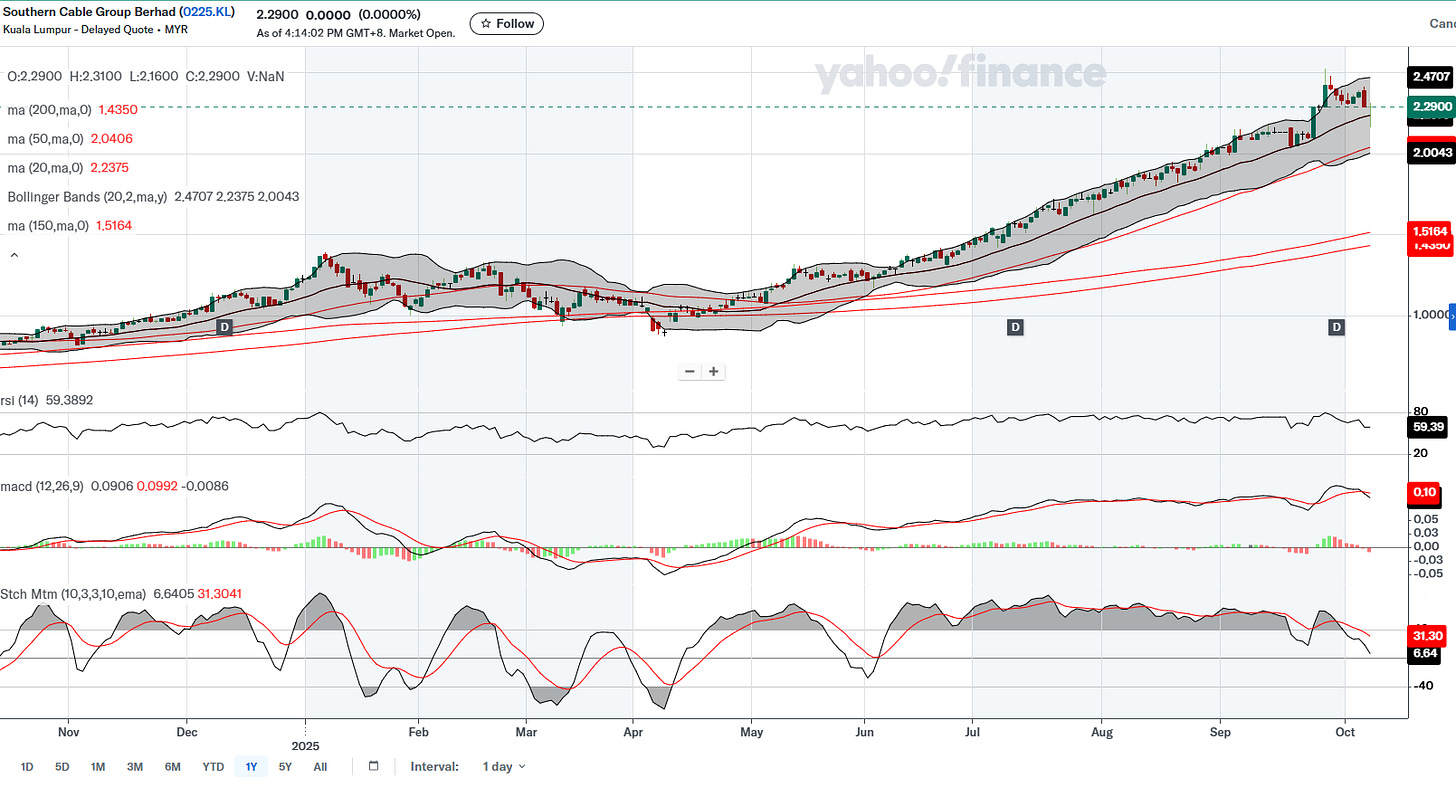Viewport: 1456px width, 785px height.
Task: Click the red 0.10 MACD value tag
Action: point(1424,492)
